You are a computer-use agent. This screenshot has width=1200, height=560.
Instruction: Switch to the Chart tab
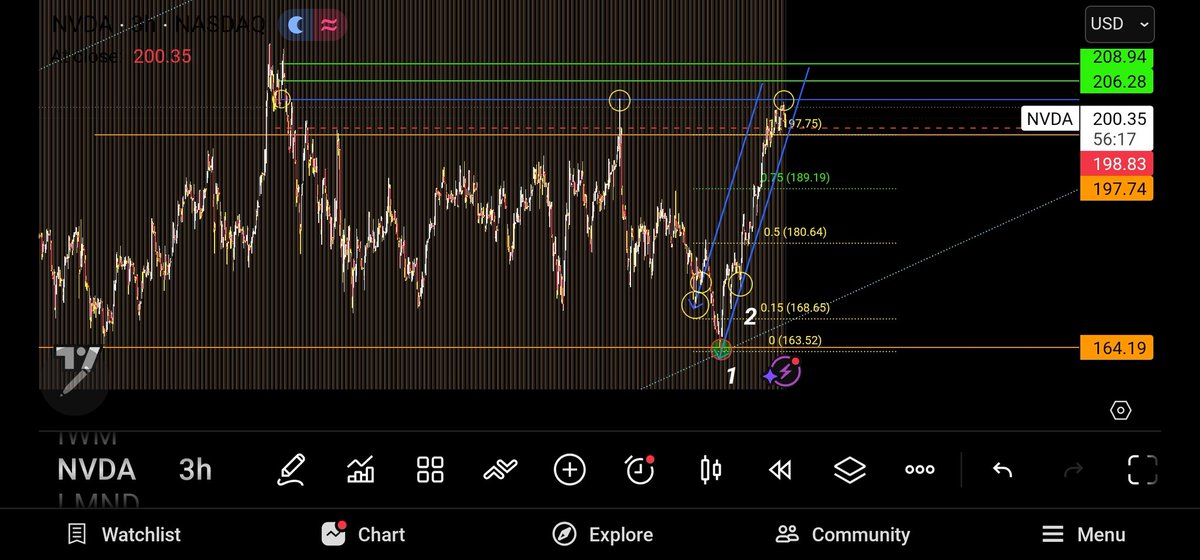point(364,534)
